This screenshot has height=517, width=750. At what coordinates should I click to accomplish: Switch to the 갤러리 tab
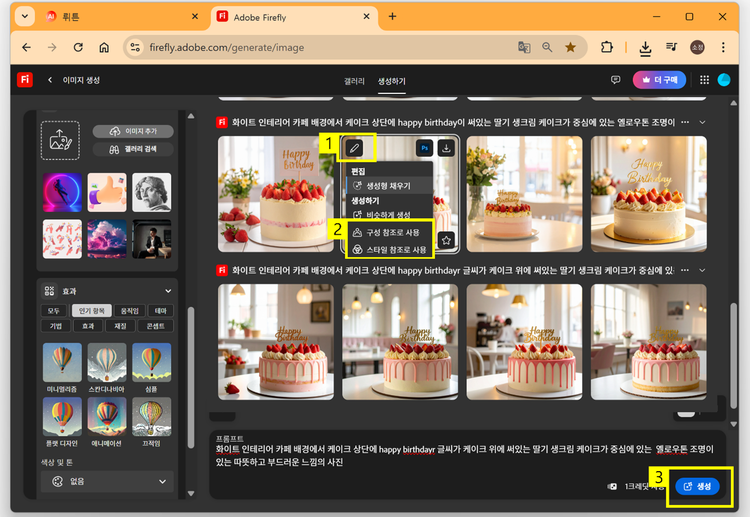tap(354, 81)
